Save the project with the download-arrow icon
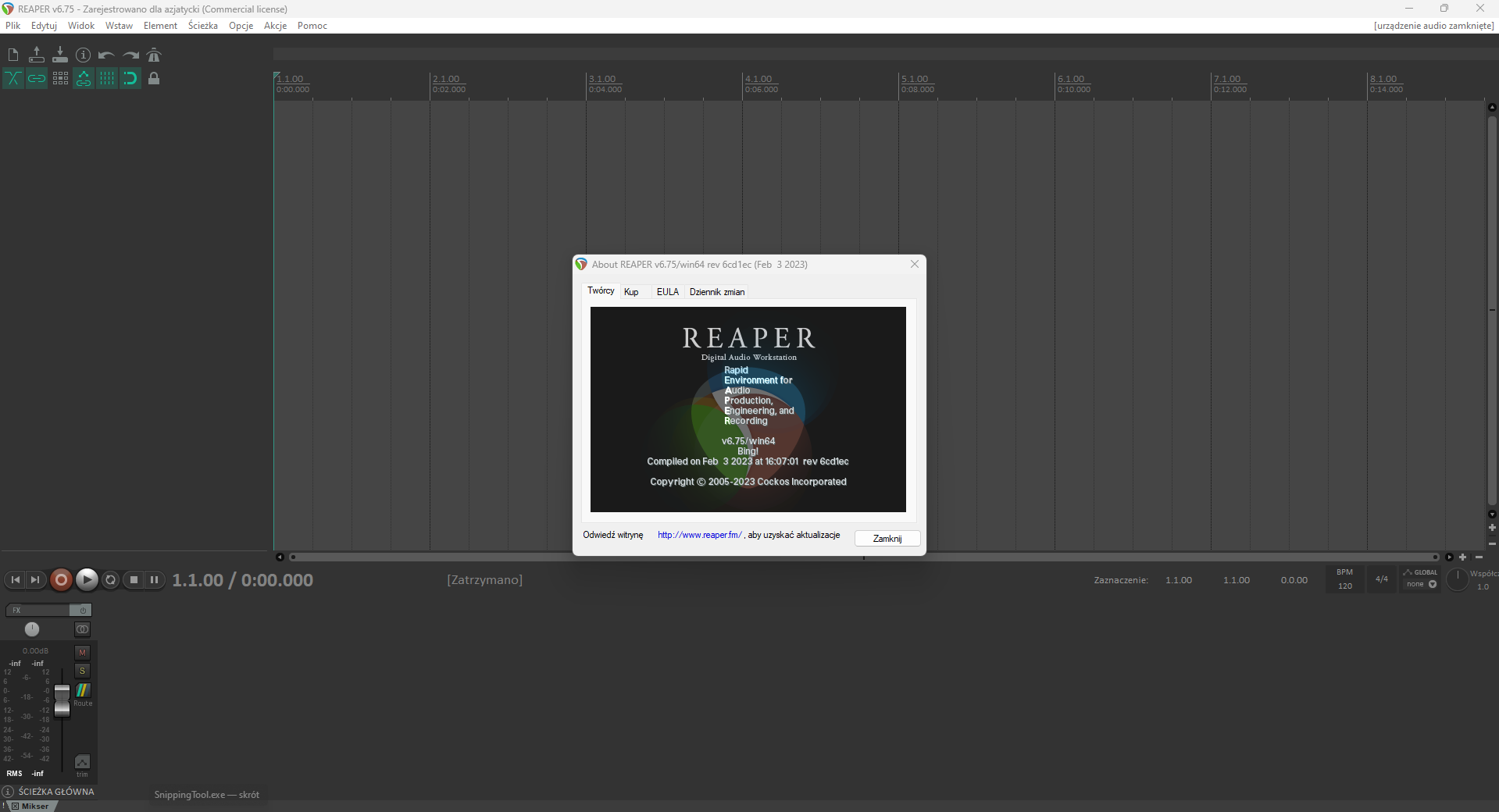The image size is (1499, 812). point(60,55)
